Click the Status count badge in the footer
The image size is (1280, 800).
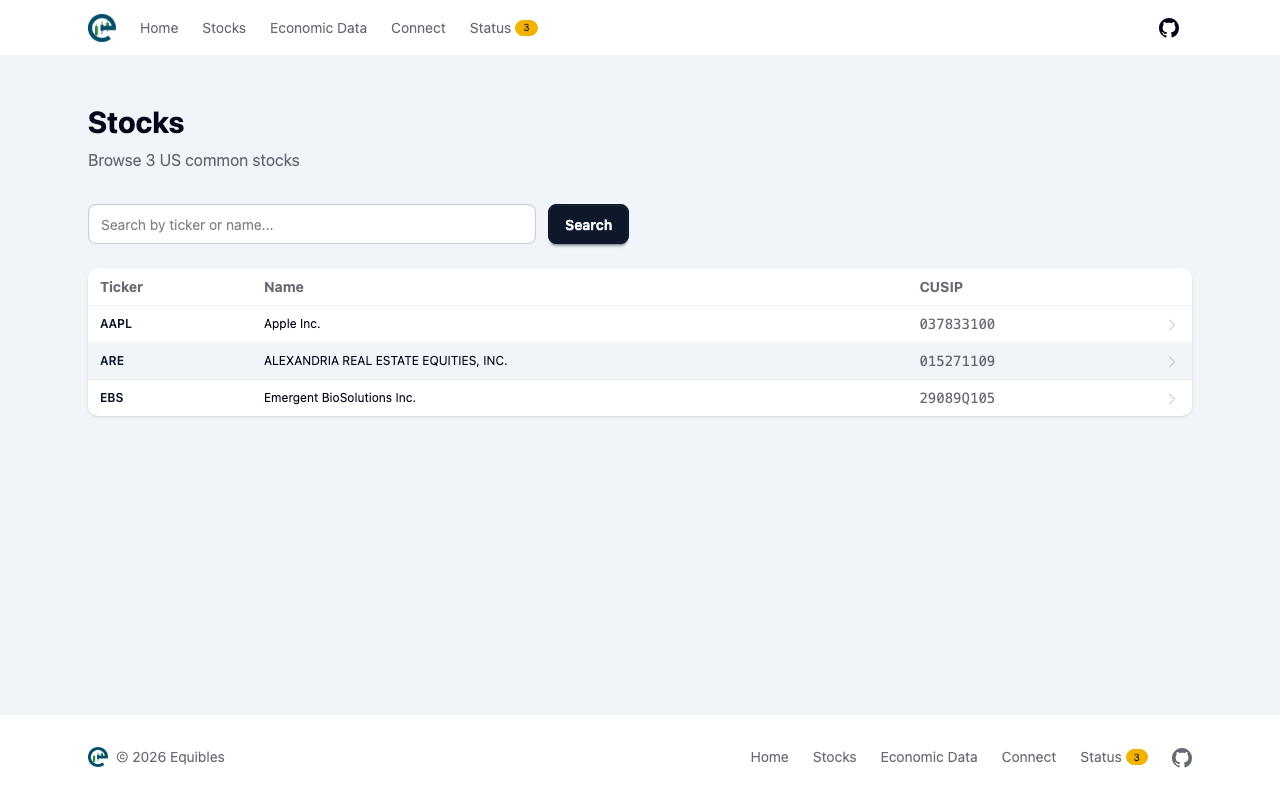click(x=1137, y=757)
